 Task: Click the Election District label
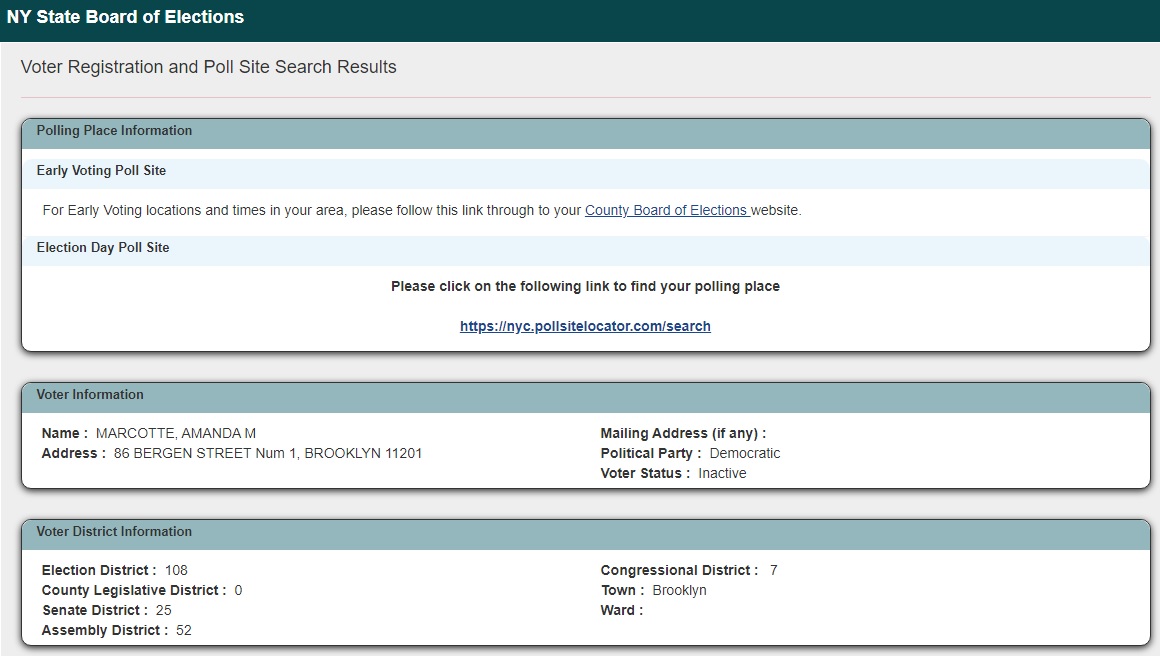[98, 570]
